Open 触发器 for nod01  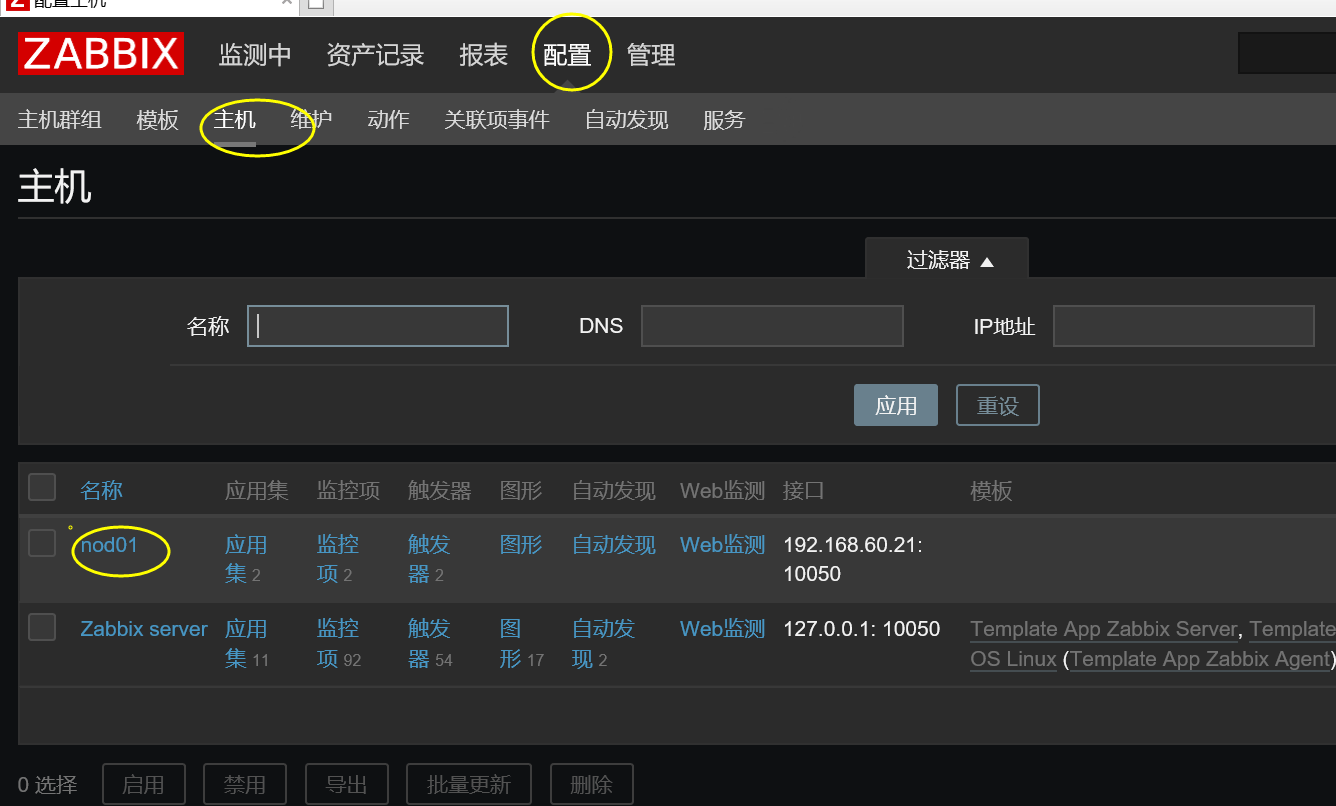(429, 559)
